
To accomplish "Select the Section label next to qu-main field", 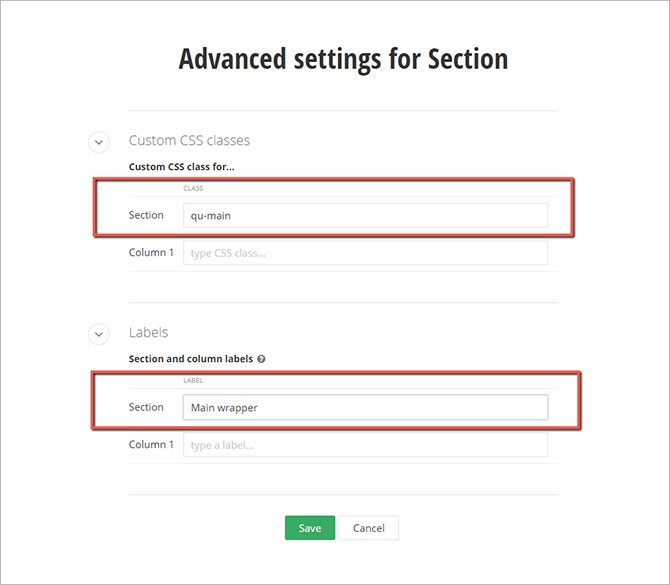I will point(146,215).
